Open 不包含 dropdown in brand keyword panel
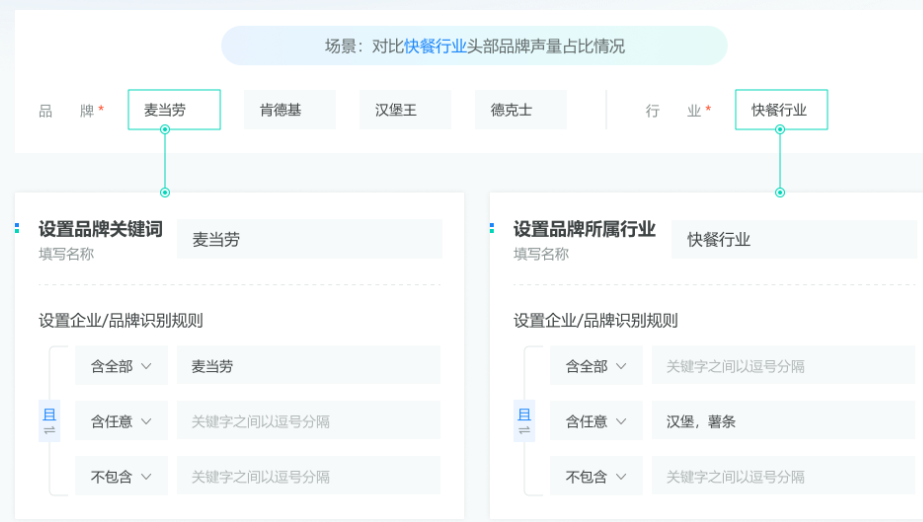The height and width of the screenshot is (522, 923). [121, 477]
